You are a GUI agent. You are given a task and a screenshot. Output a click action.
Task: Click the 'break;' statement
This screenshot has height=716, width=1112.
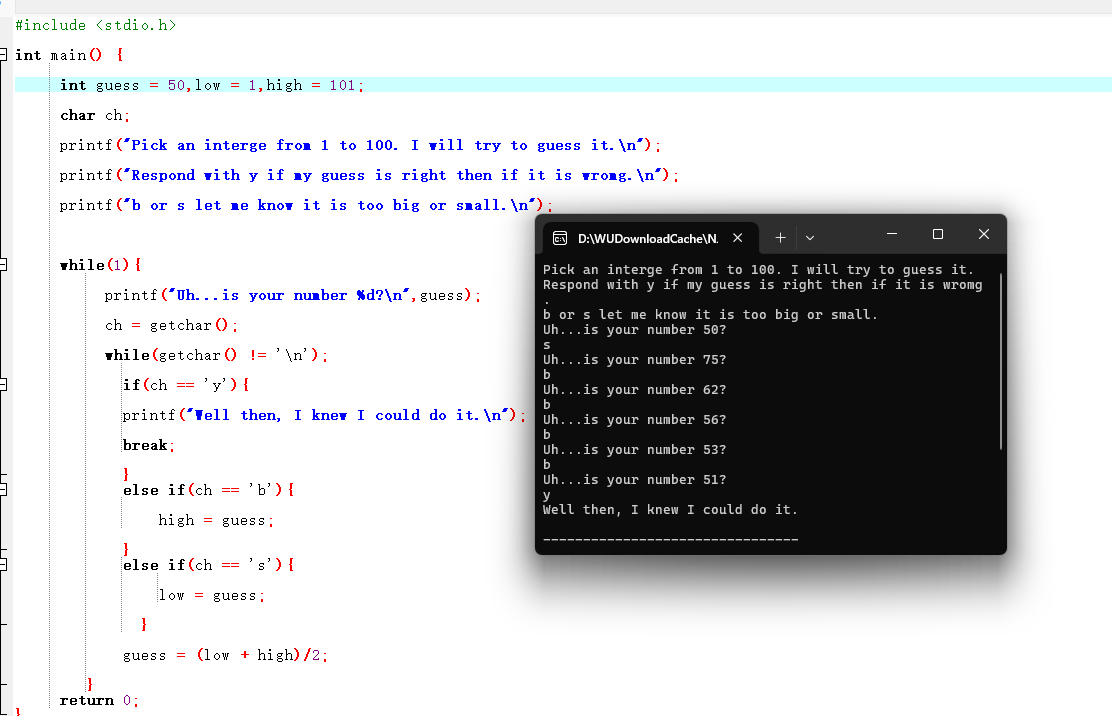pyautogui.click(x=148, y=445)
